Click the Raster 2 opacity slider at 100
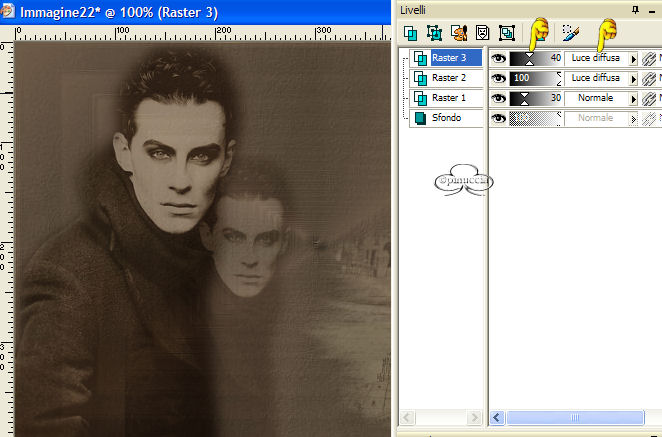Image resolution: width=662 pixels, height=437 pixels. click(x=536, y=78)
